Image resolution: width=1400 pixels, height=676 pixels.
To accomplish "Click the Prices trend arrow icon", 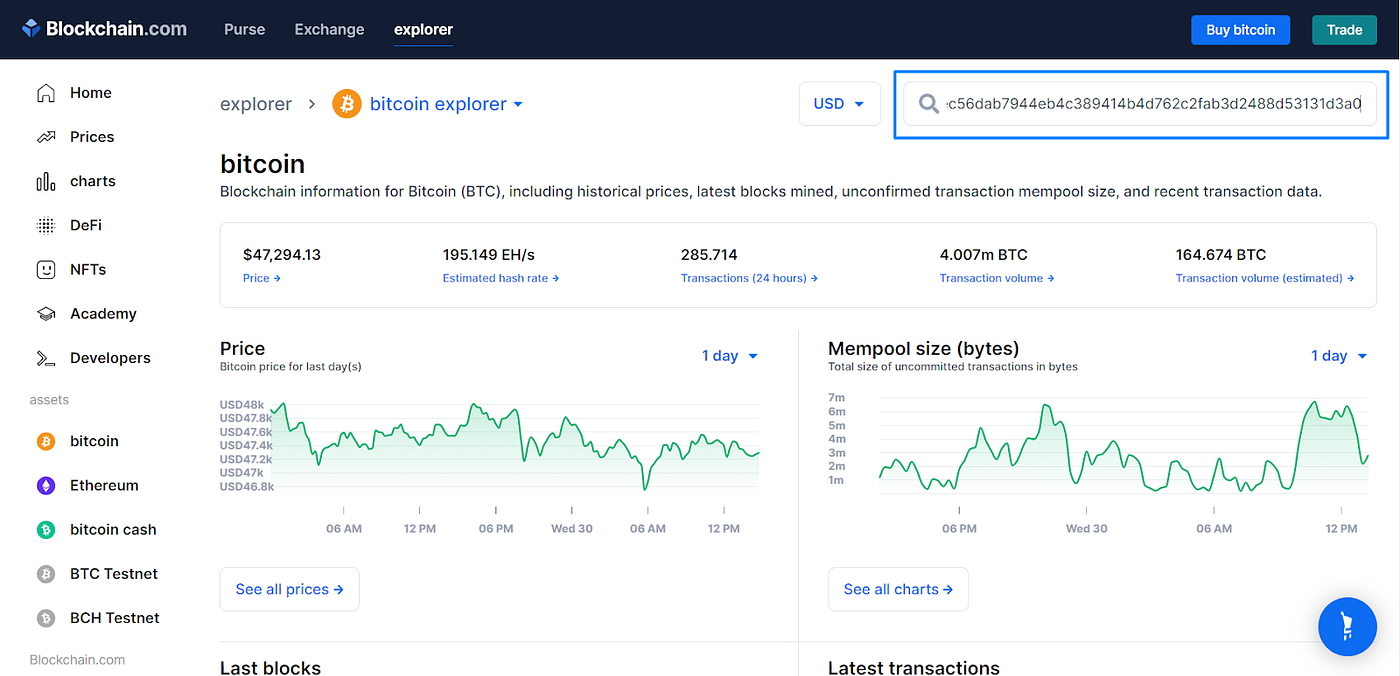I will coord(46,137).
